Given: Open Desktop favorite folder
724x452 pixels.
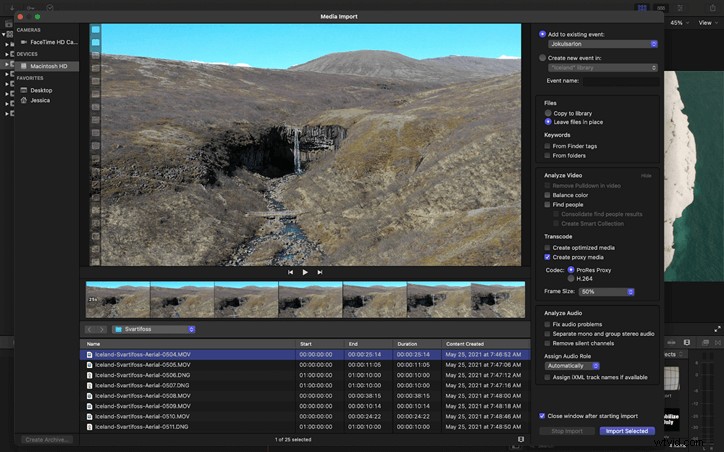Looking at the screenshot, I should coord(41,90).
